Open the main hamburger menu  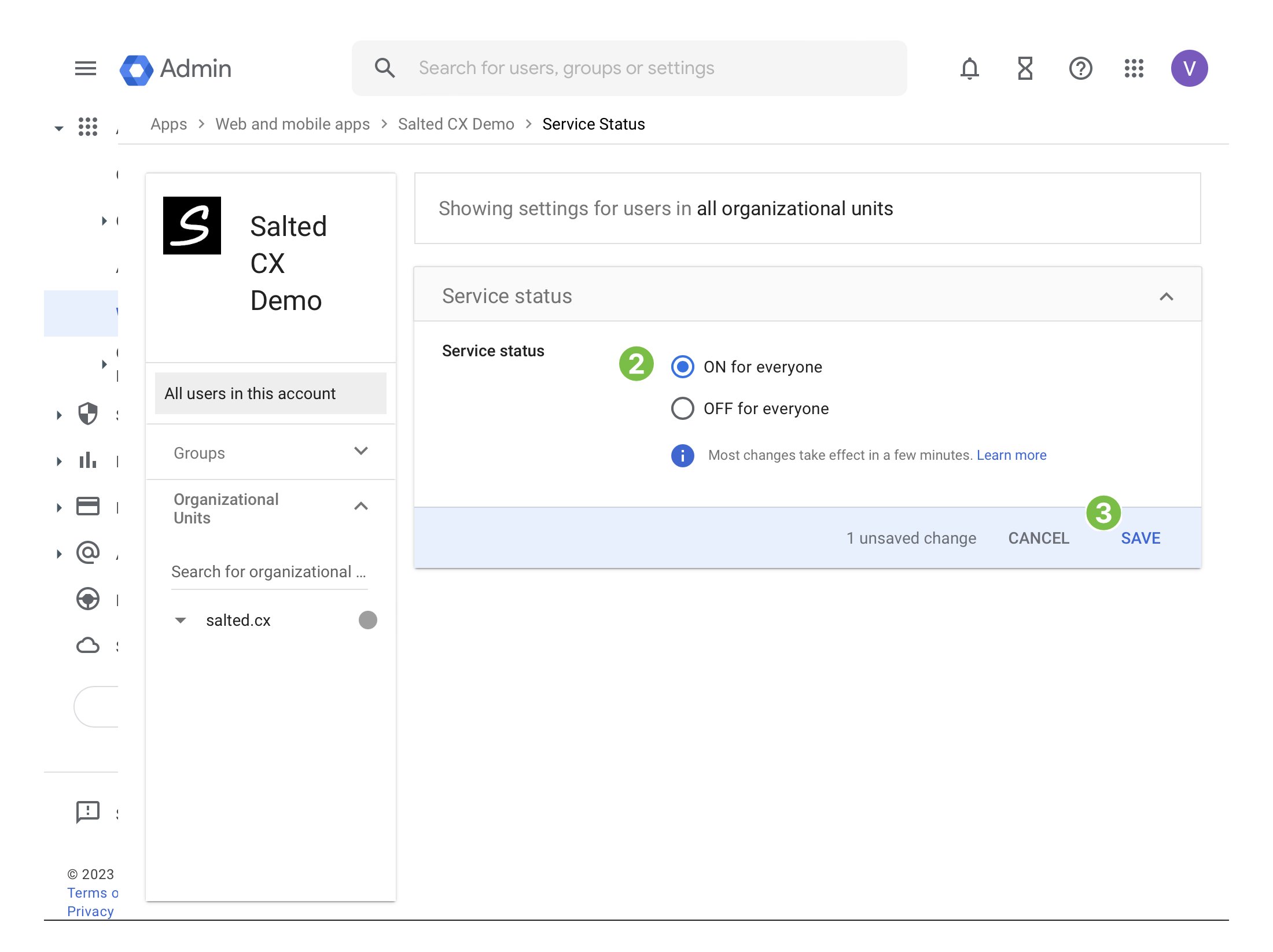point(86,68)
